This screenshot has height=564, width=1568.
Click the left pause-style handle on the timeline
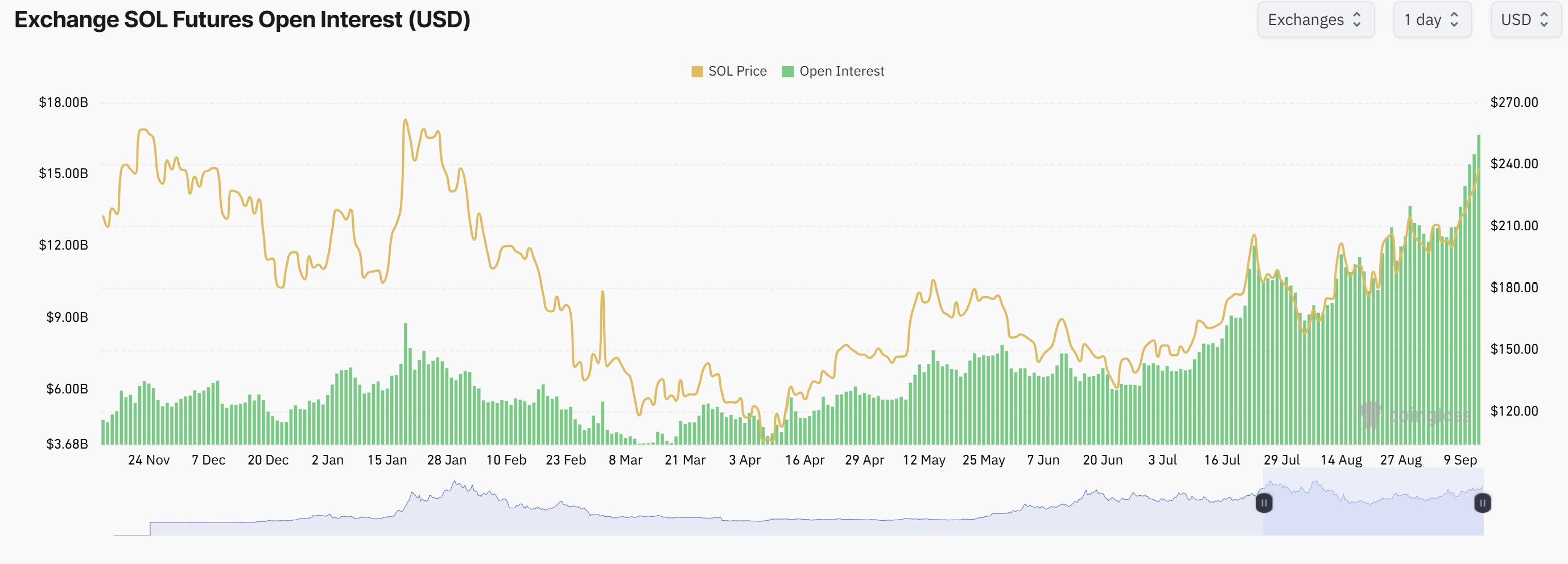(1265, 503)
